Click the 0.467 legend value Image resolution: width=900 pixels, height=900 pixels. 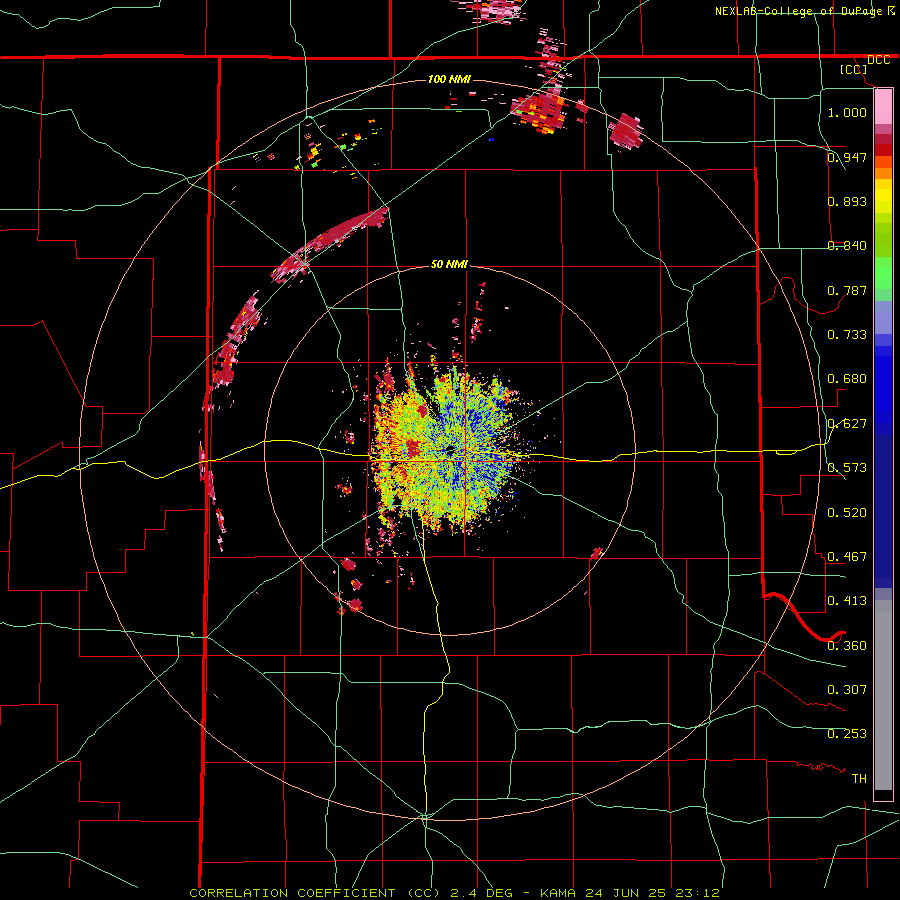847,557
